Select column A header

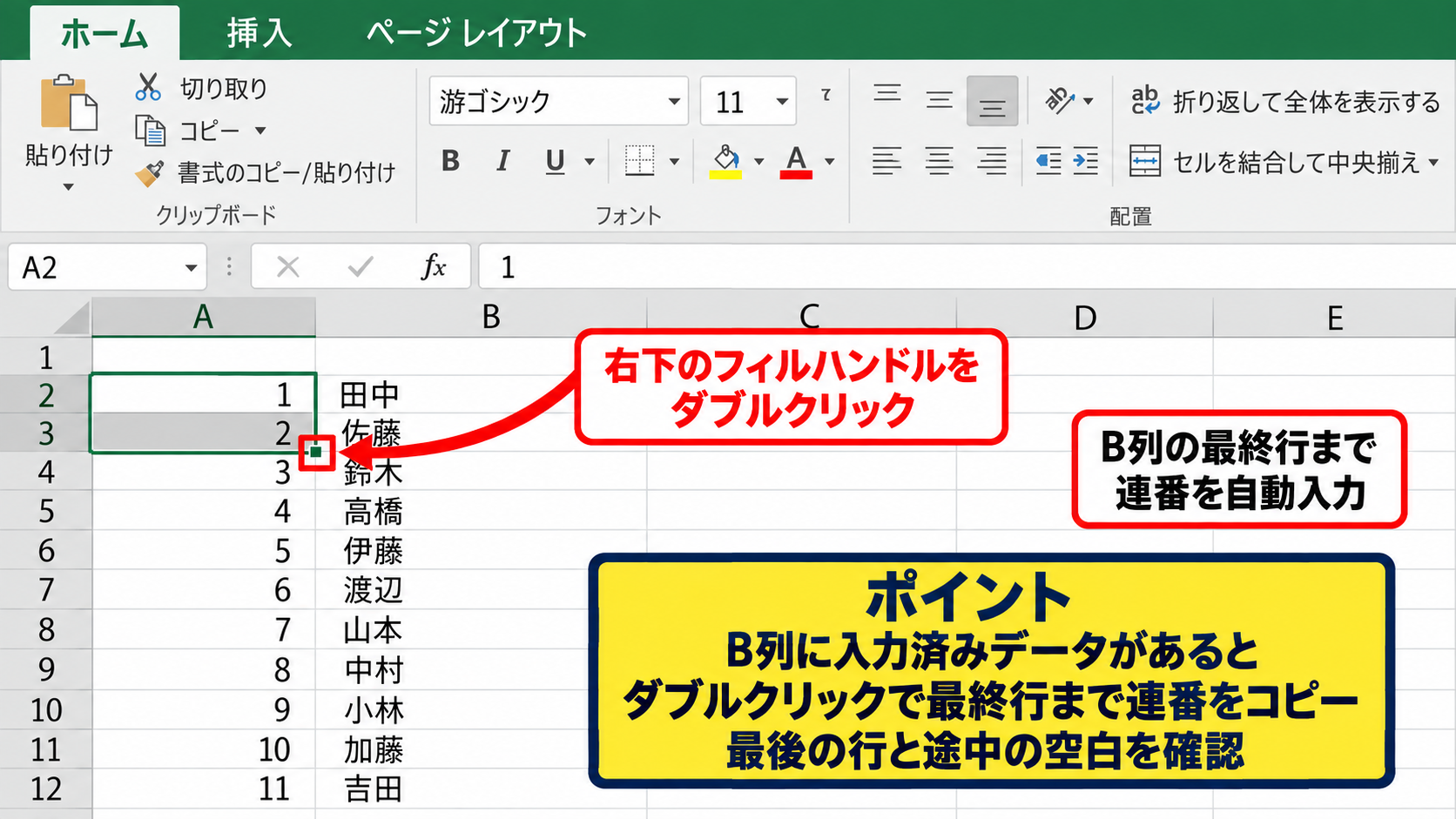(x=204, y=318)
